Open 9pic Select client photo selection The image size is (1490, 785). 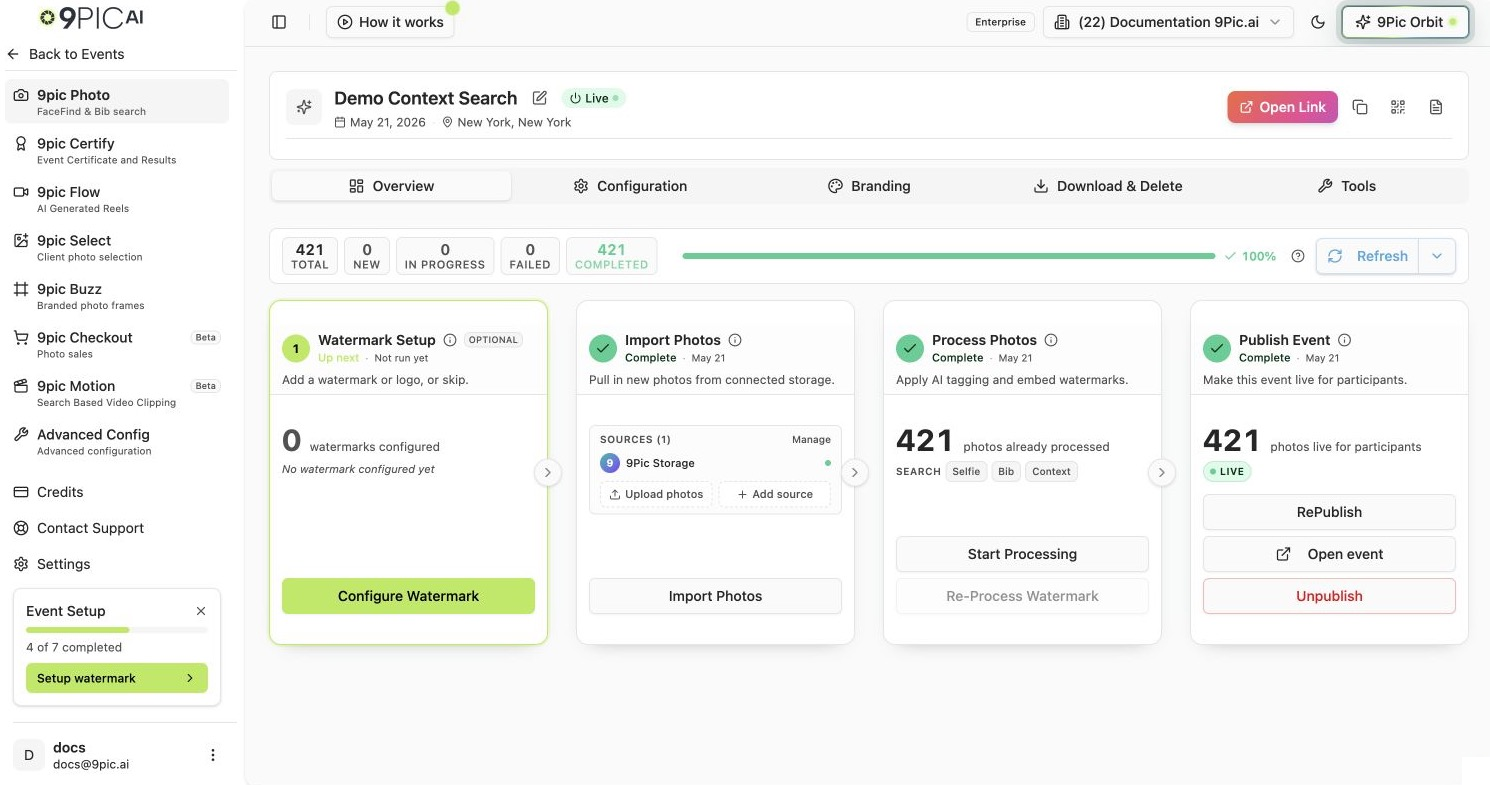pyautogui.click(x=117, y=247)
